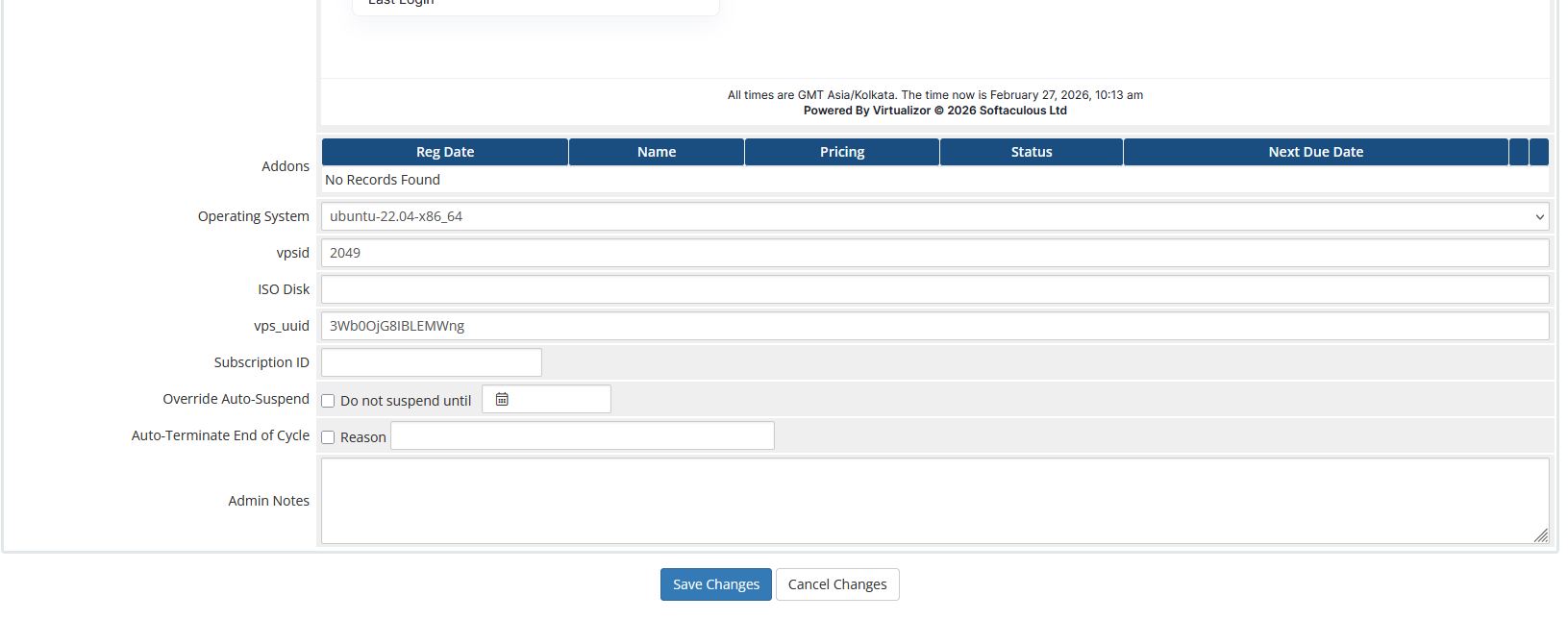
Task: Open the calendar picker for suspend date
Action: click(502, 399)
